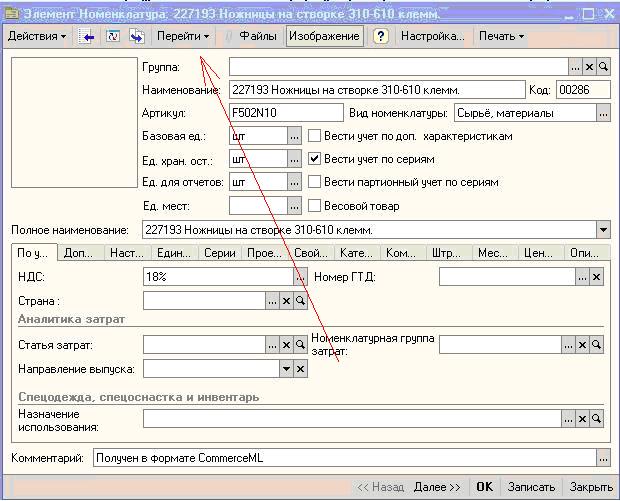Image resolution: width=620 pixels, height=501 pixels.
Task: Click the OK button
Action: pyautogui.click(x=484, y=487)
